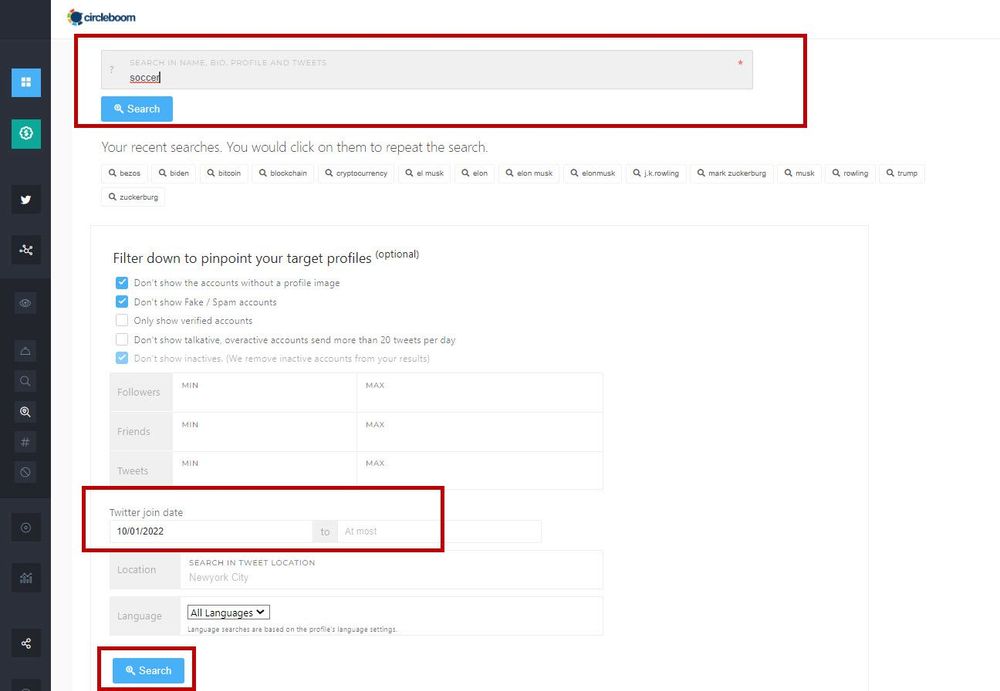Enable 'Only show verified accounts'

[121, 320]
